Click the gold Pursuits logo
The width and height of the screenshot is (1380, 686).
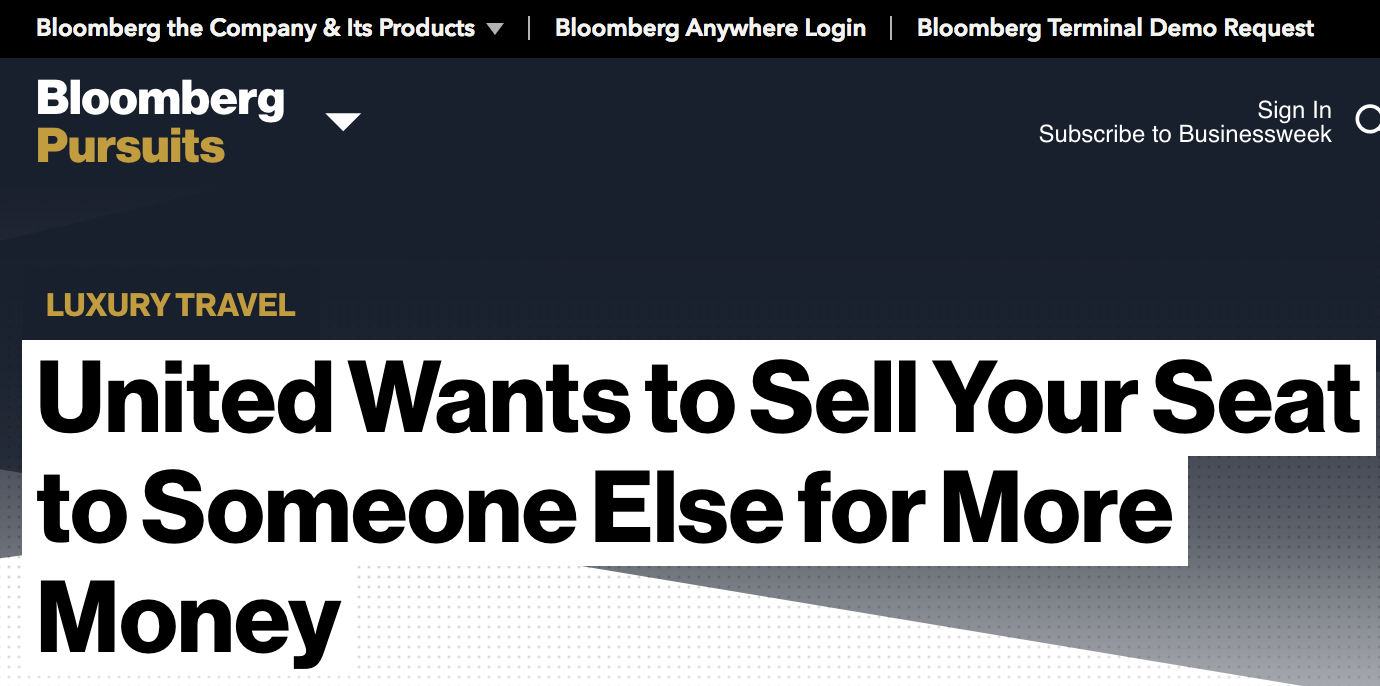click(131, 147)
